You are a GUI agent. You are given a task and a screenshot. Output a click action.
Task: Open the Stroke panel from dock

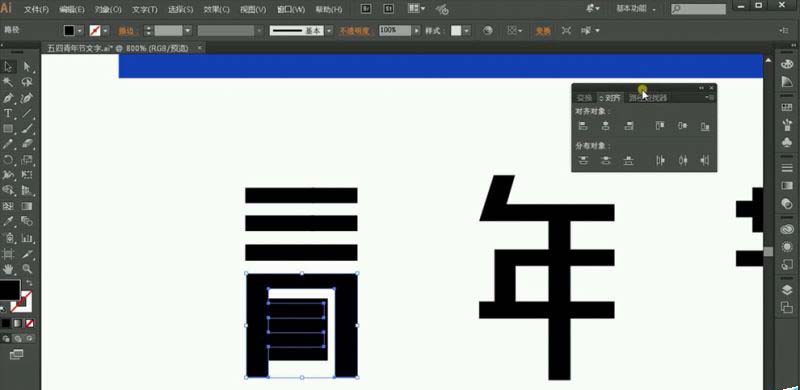point(787,167)
